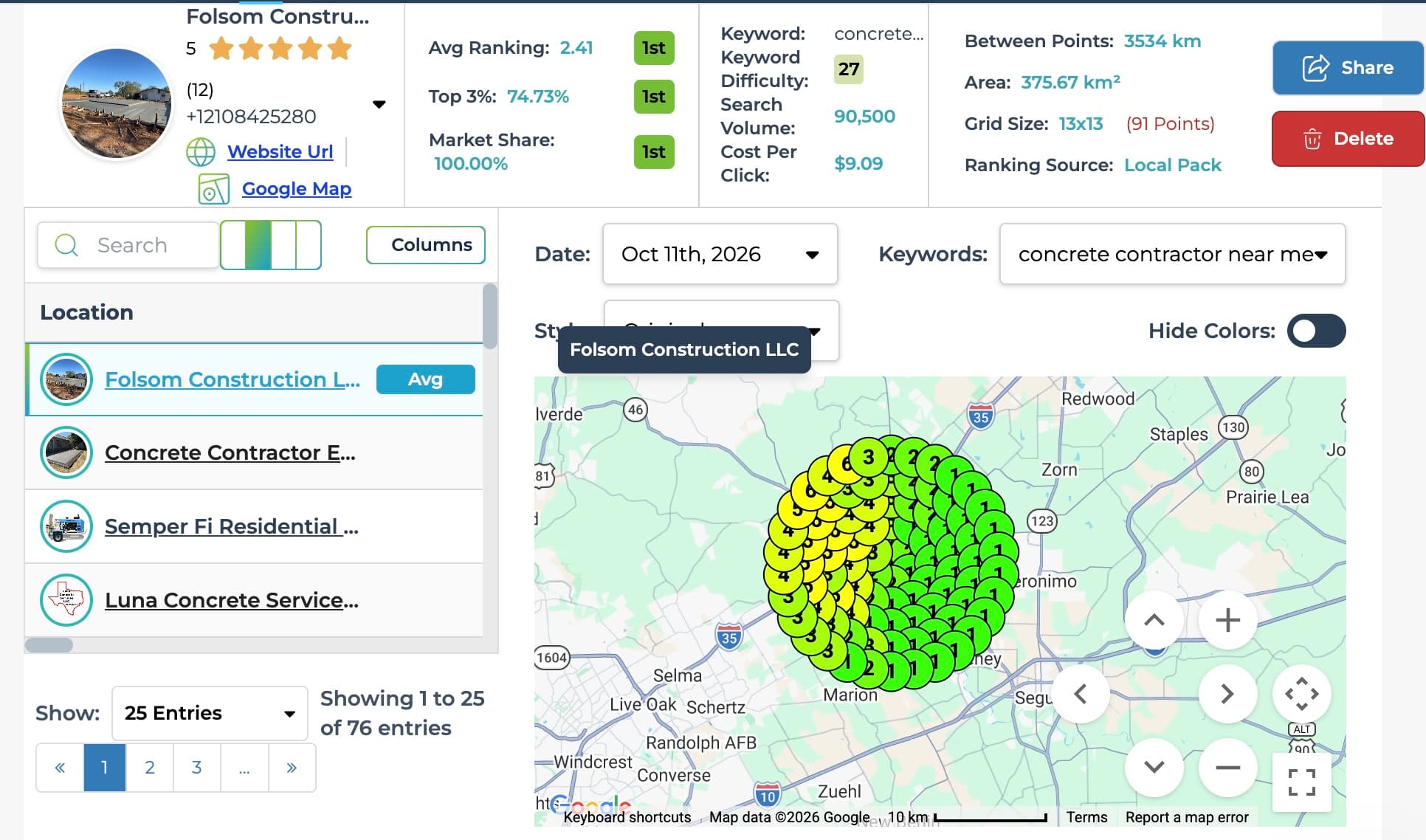Open the 25 Entries show dropdown
Viewport: 1426px width, 840px height.
click(210, 713)
